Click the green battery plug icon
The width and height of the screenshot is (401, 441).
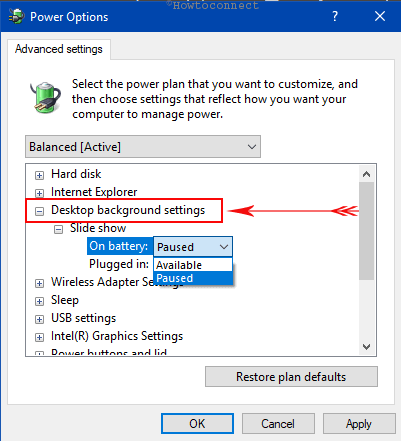[45, 98]
